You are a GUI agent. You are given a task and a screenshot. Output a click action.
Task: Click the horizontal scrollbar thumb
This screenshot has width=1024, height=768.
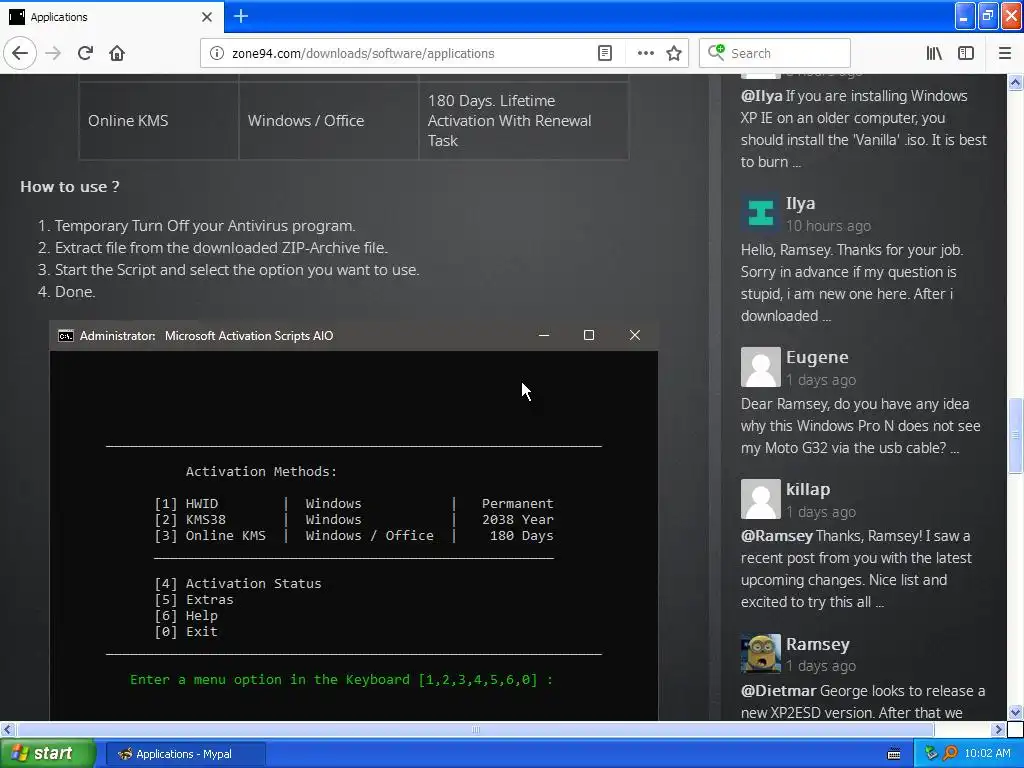point(475,729)
